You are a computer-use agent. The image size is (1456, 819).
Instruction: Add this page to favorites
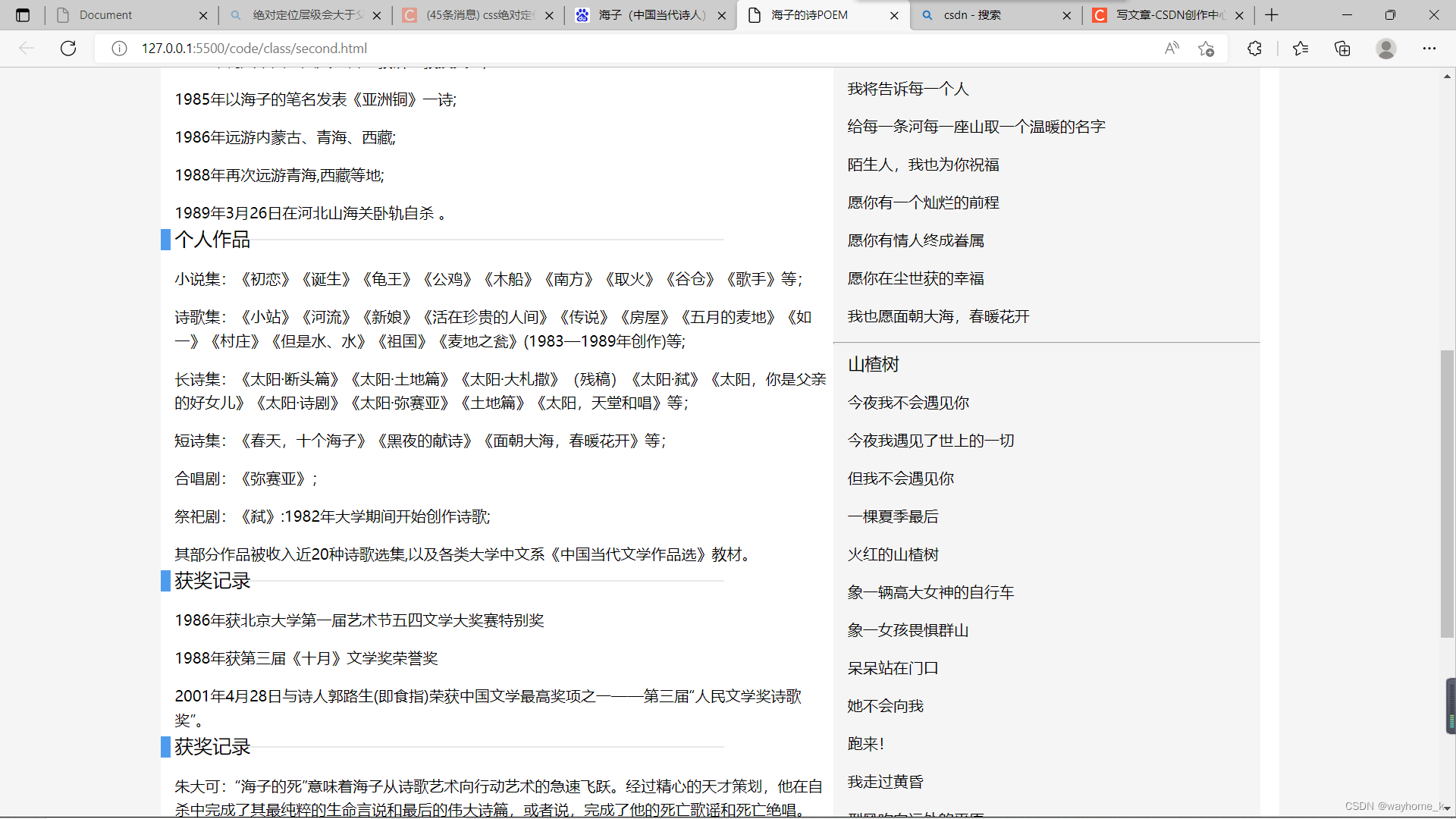[x=1207, y=49]
